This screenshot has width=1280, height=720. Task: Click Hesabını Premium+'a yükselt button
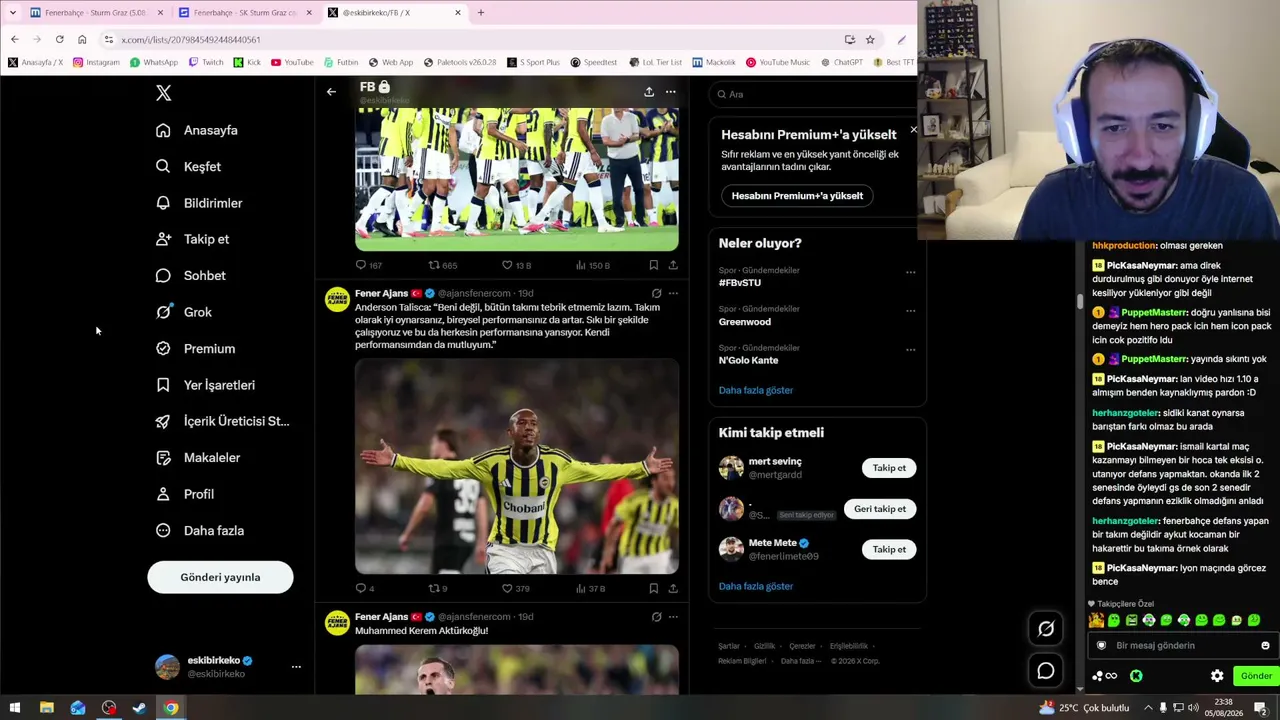[x=797, y=196]
